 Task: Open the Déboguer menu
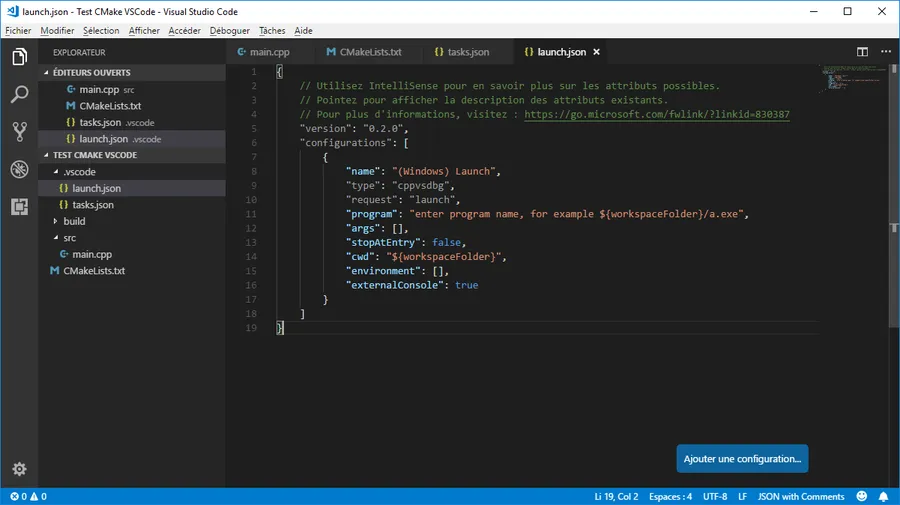point(230,30)
